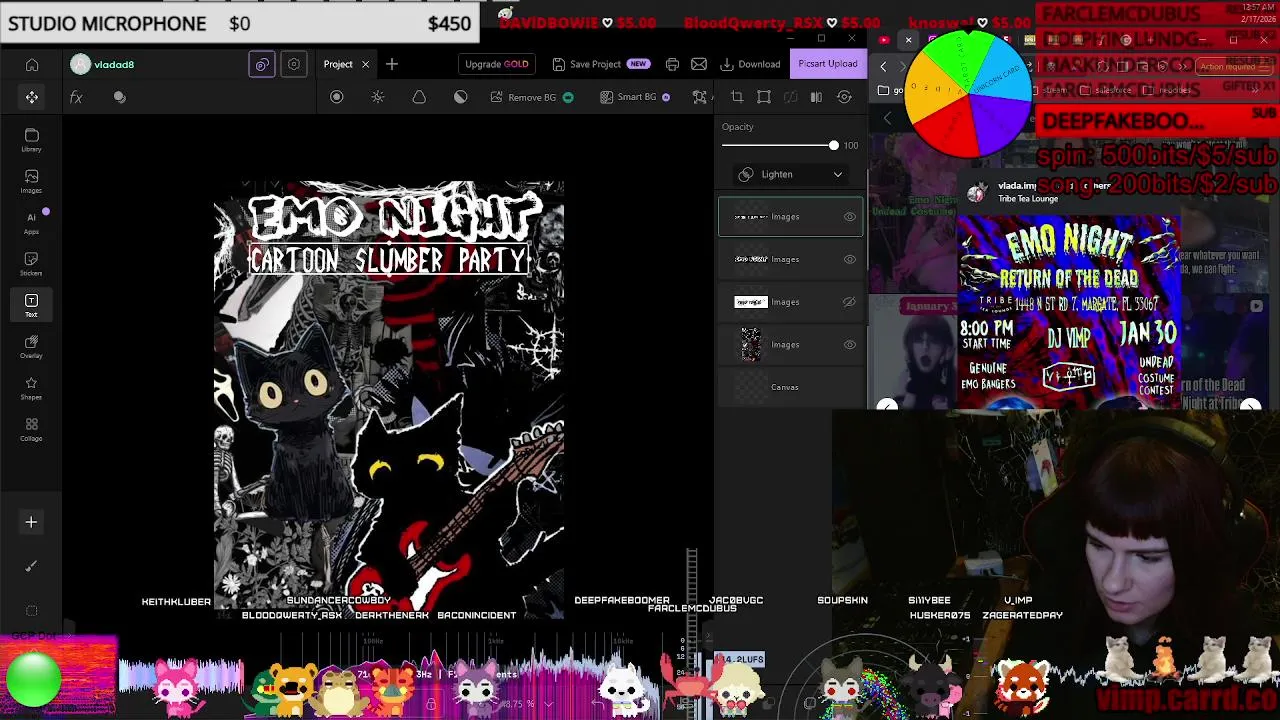Close the Project tab

coord(365,64)
